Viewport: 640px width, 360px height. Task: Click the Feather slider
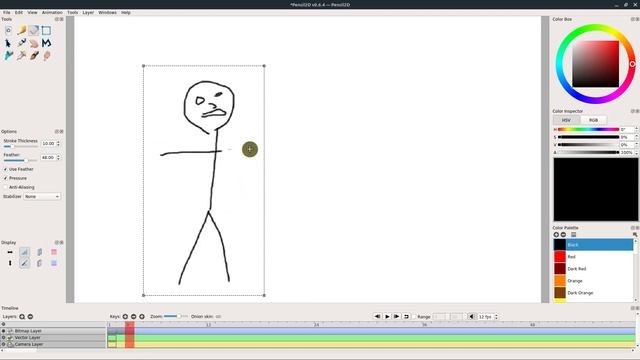[20, 160]
